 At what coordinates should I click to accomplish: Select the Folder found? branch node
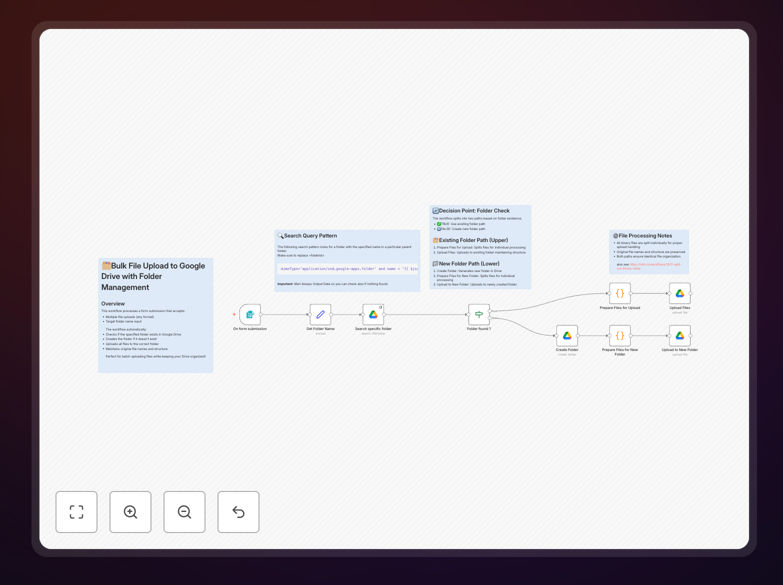coord(478,314)
